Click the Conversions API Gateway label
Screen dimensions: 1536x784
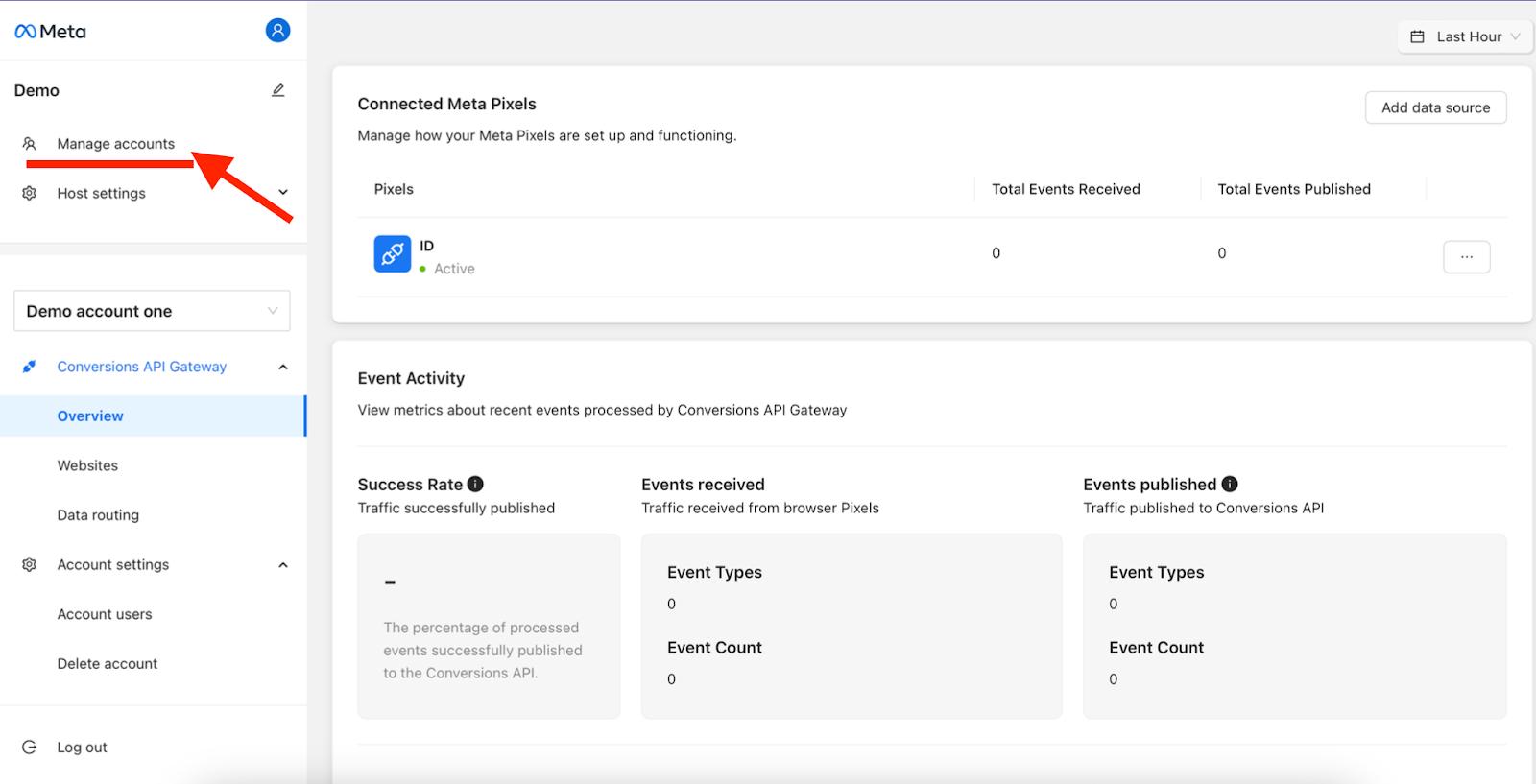(x=142, y=367)
